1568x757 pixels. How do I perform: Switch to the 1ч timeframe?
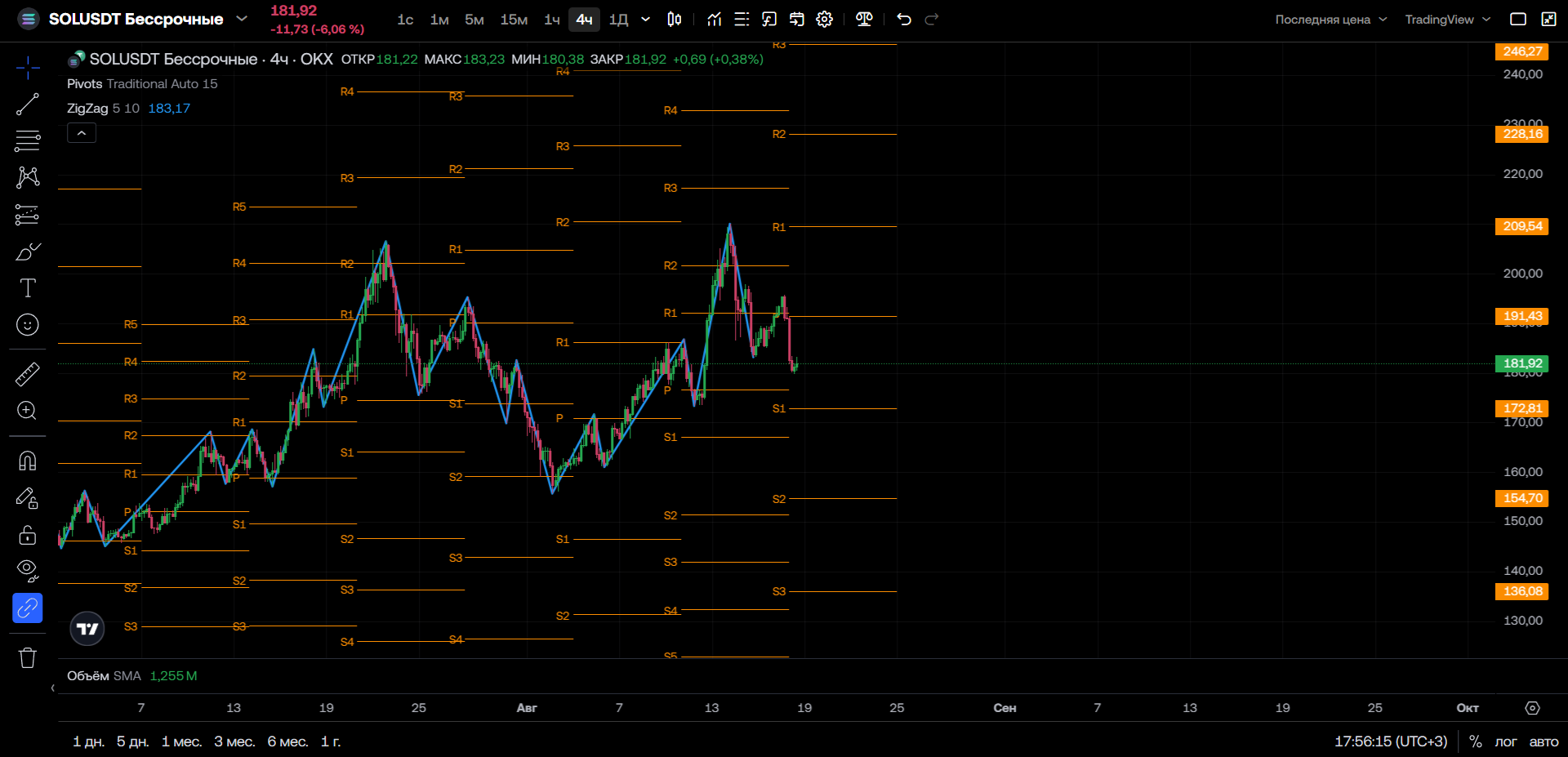coord(552,20)
